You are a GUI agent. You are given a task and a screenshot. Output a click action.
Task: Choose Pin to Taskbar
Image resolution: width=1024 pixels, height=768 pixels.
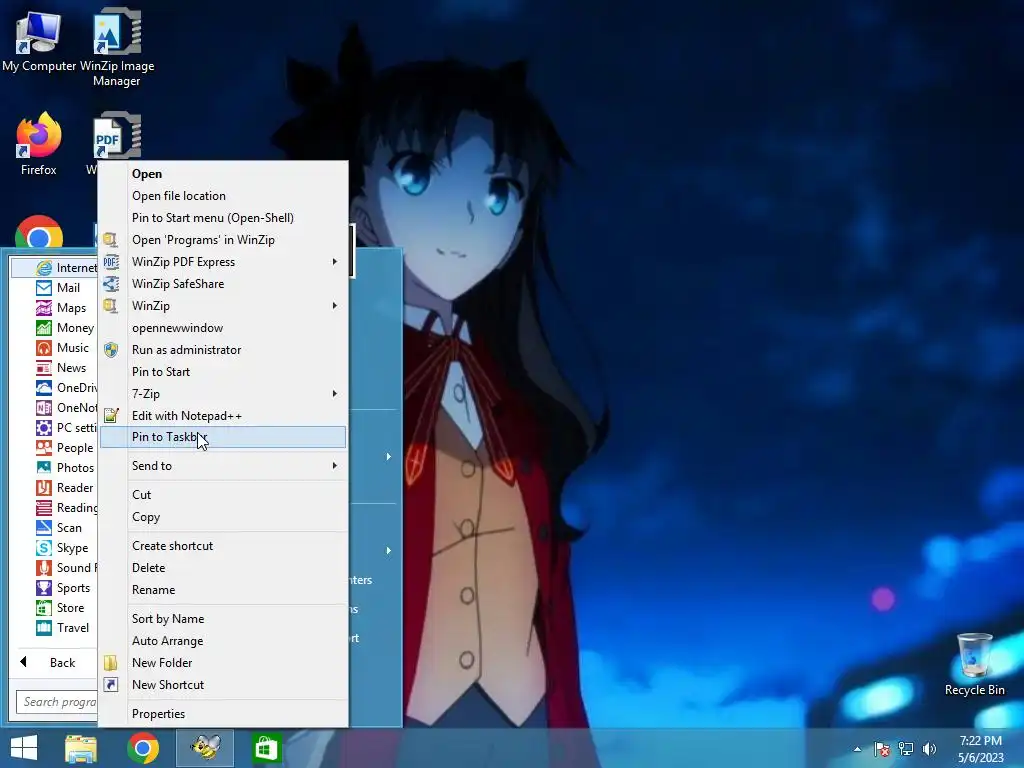tap(223, 437)
